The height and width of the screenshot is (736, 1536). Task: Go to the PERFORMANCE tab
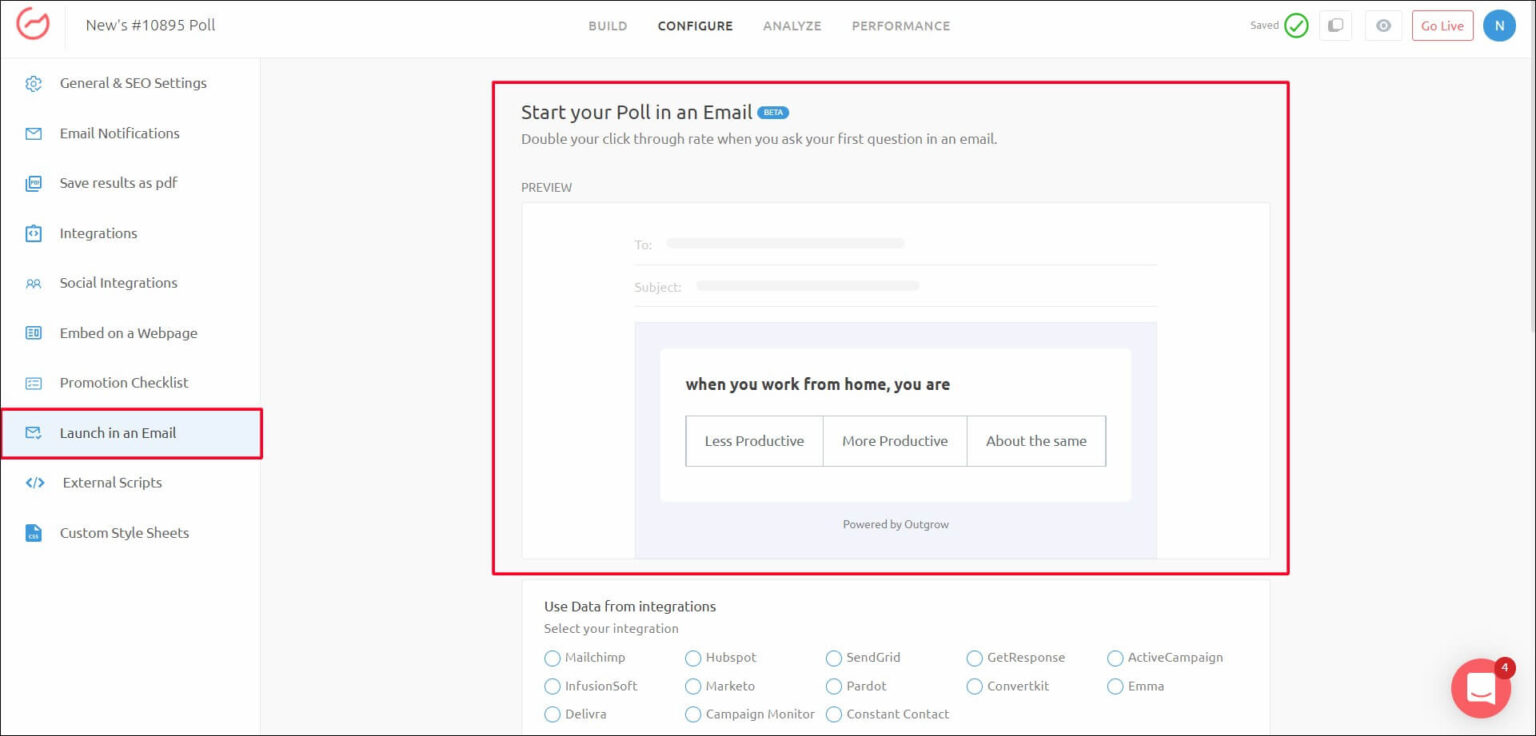[x=900, y=26]
